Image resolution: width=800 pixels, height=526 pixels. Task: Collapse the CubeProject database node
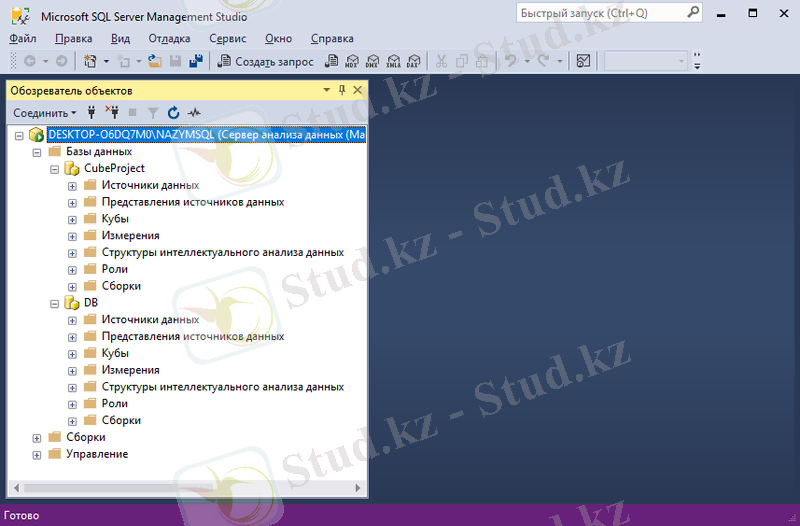55,169
